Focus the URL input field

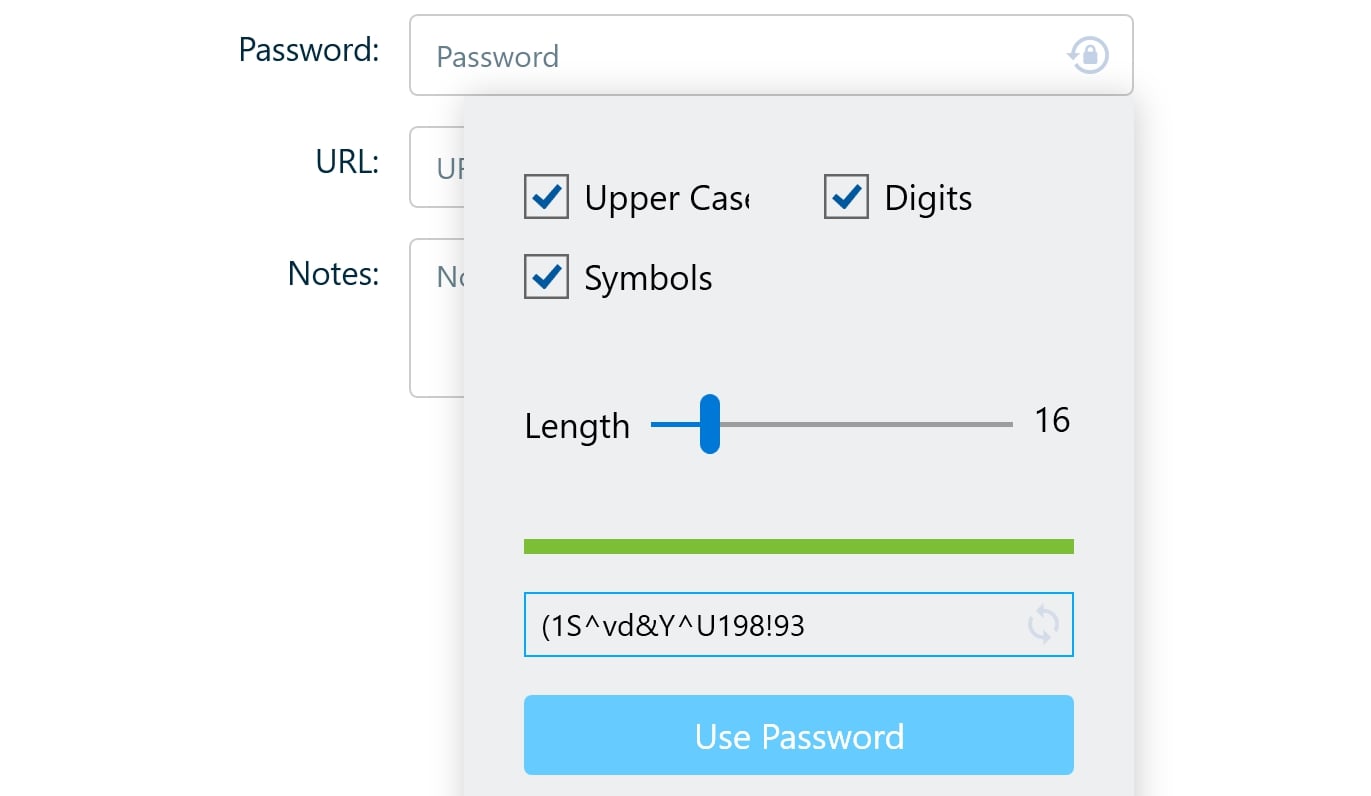[437, 167]
